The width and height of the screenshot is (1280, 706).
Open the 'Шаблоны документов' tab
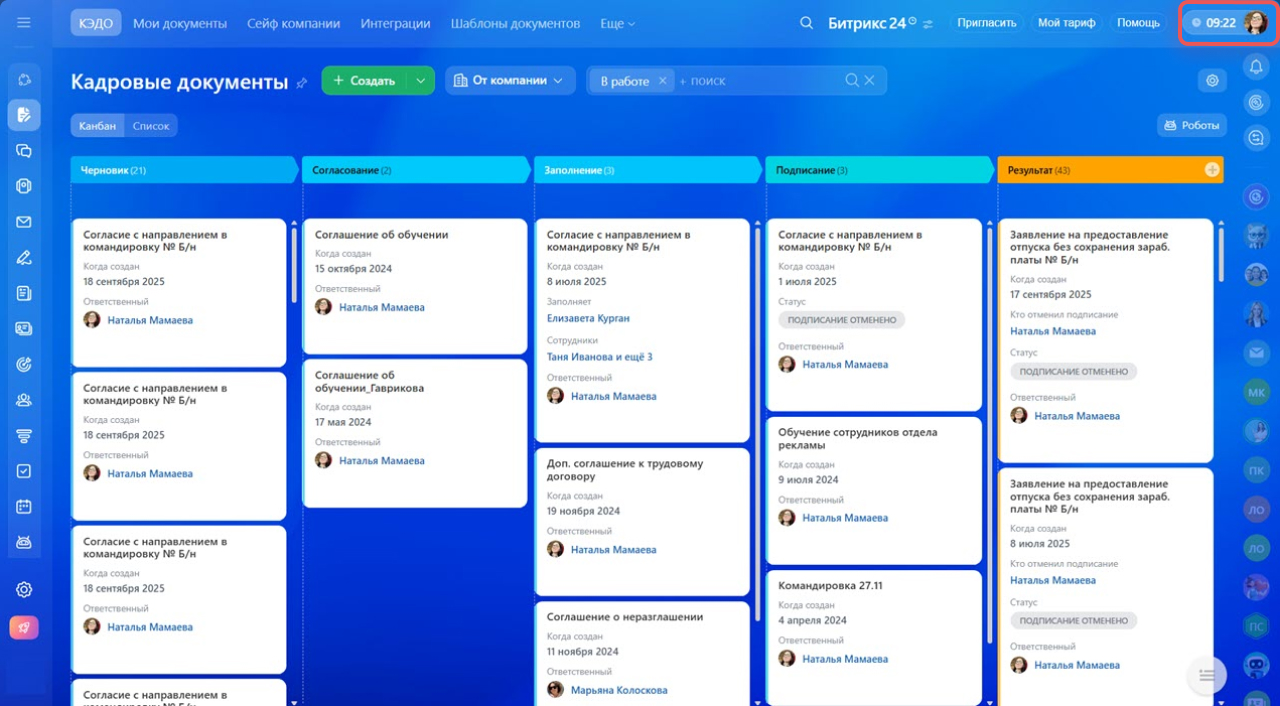point(514,23)
